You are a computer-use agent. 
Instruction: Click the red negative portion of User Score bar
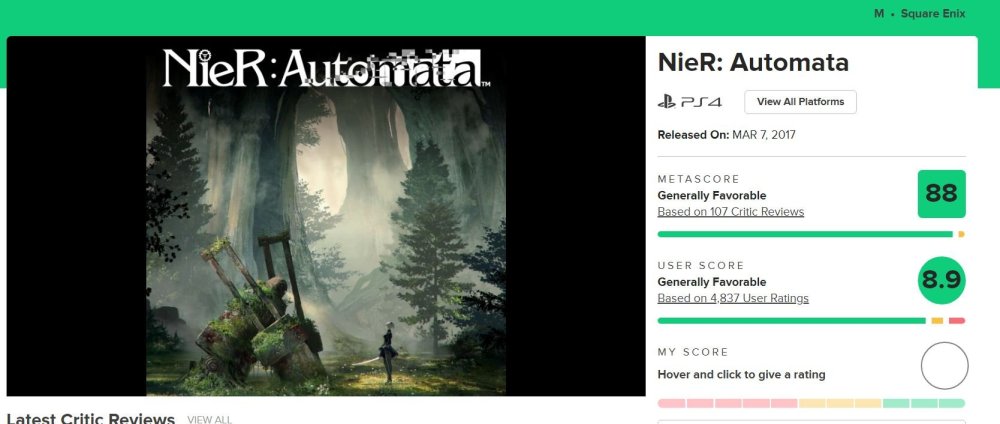[x=956, y=320]
